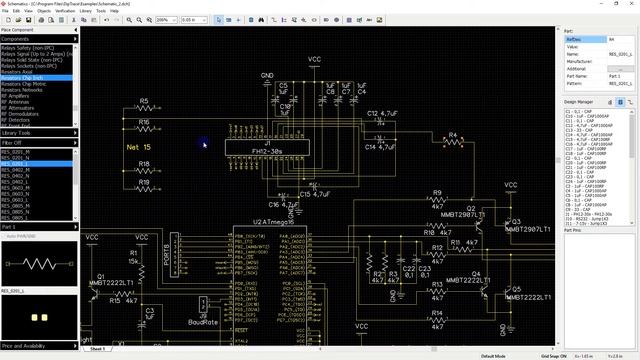
Task: Select the Place Bus tool icon
Action: (x=284, y=20)
